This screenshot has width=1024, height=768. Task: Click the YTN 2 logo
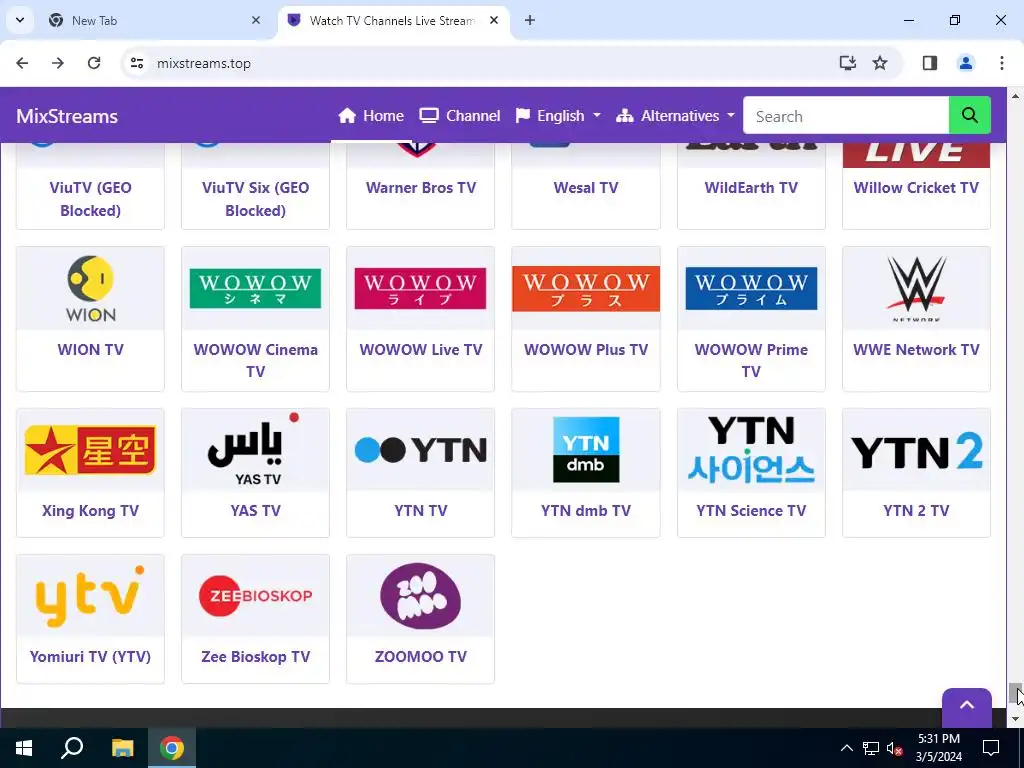click(916, 451)
